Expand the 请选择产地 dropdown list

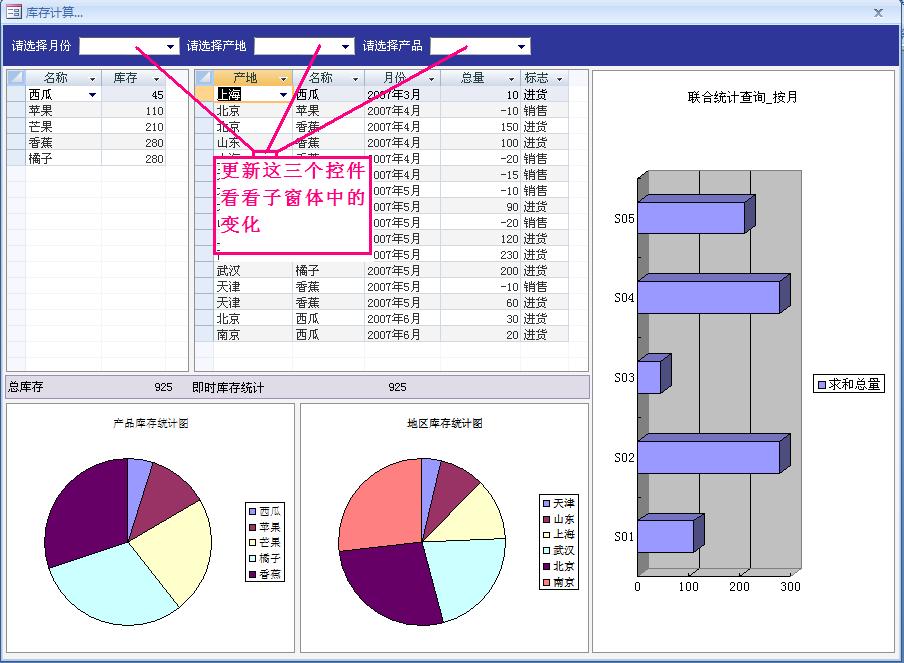346,47
